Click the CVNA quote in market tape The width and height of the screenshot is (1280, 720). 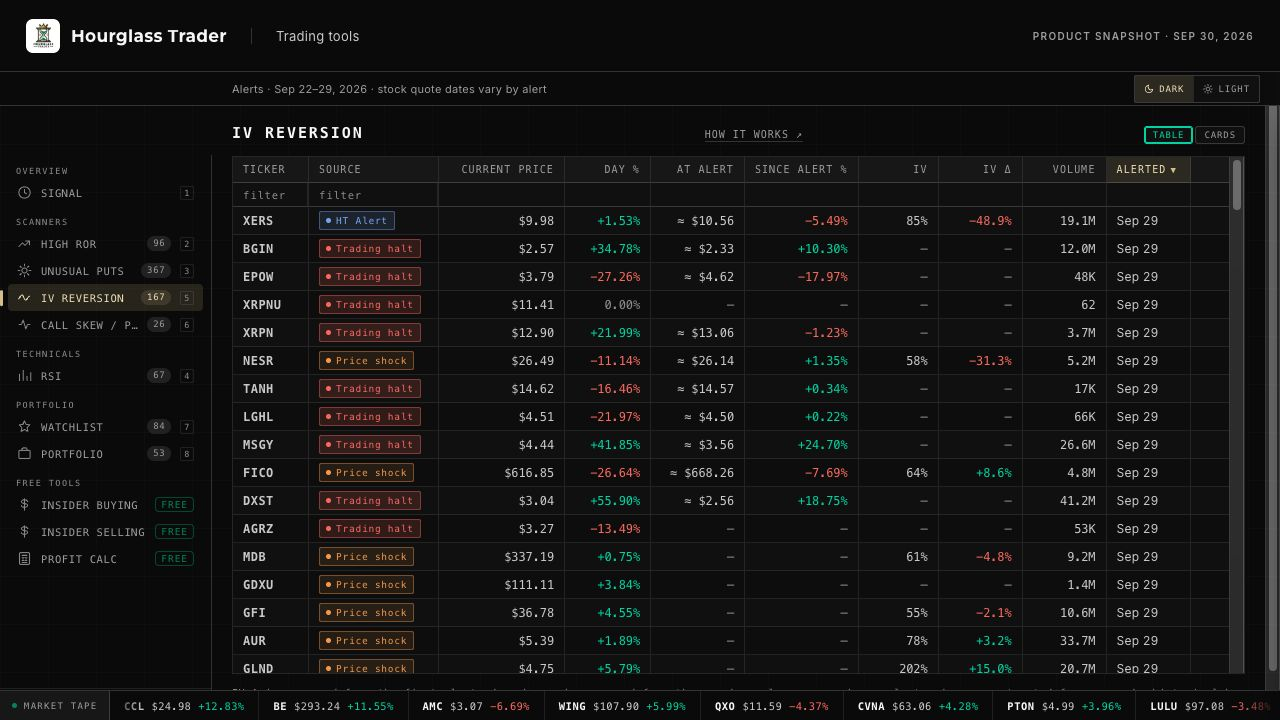tap(918, 706)
